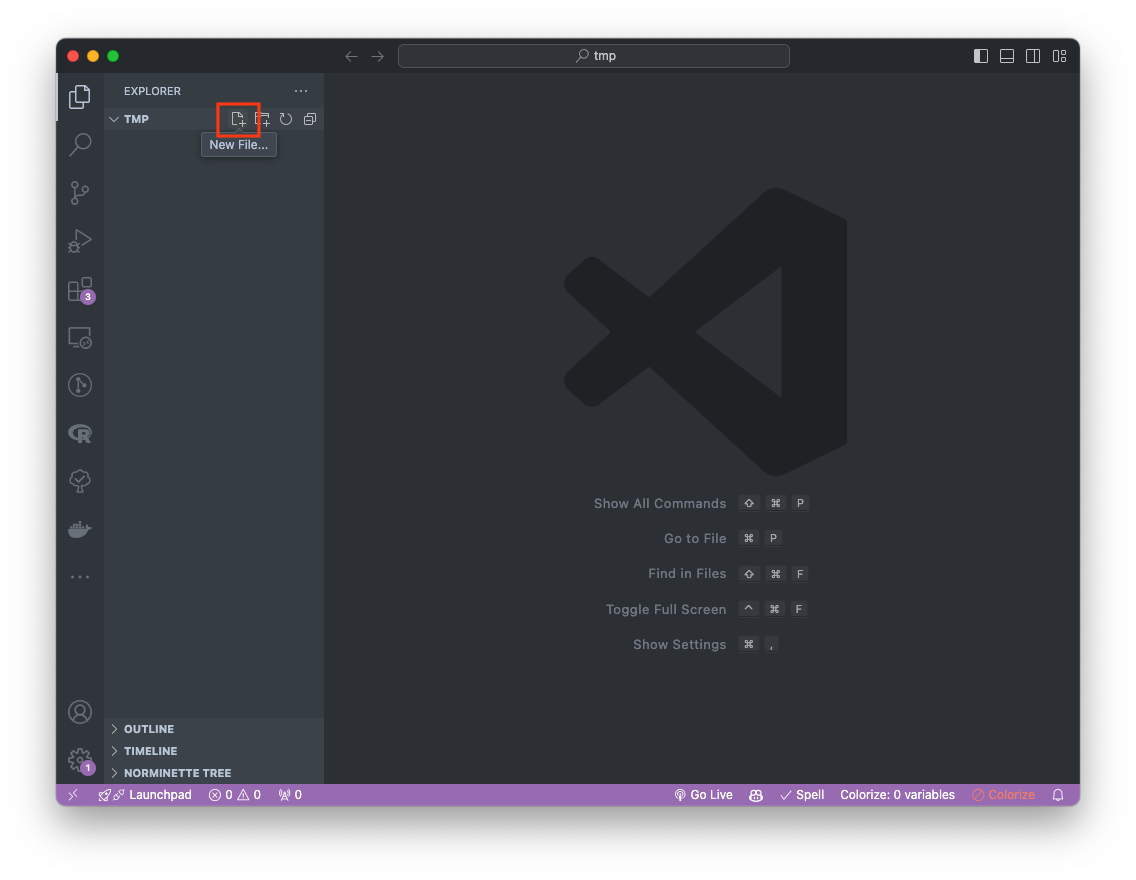
Task: Expand the Norminette Tree section
Action: [214, 773]
